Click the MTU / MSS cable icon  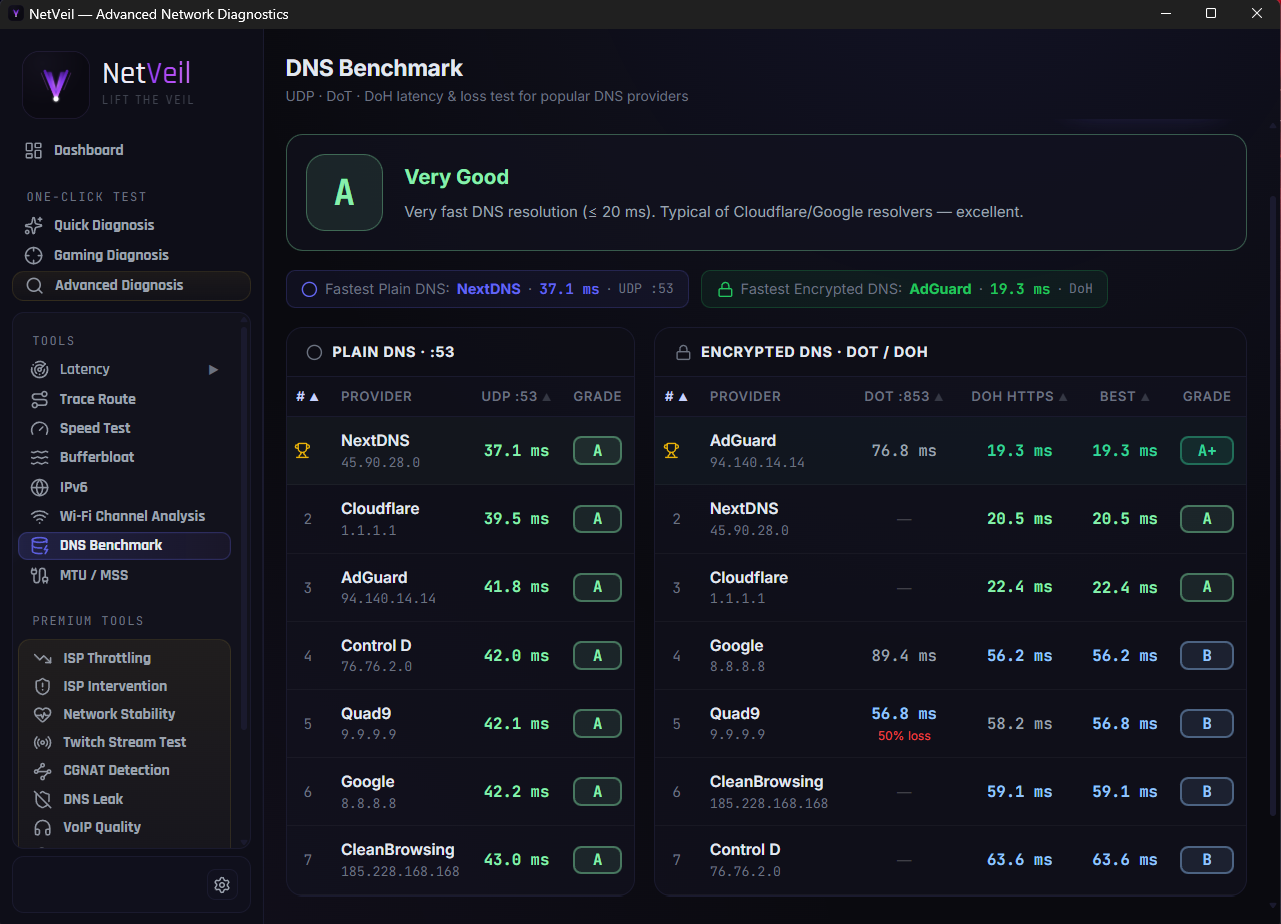[39, 575]
